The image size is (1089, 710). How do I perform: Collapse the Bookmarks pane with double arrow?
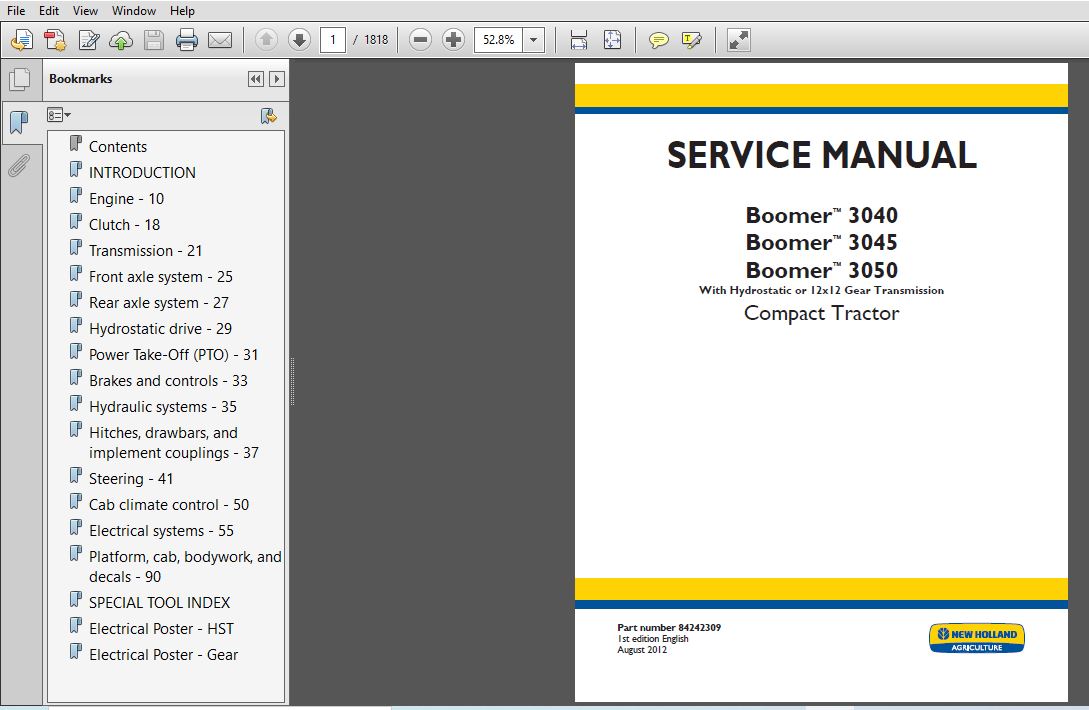(256, 79)
